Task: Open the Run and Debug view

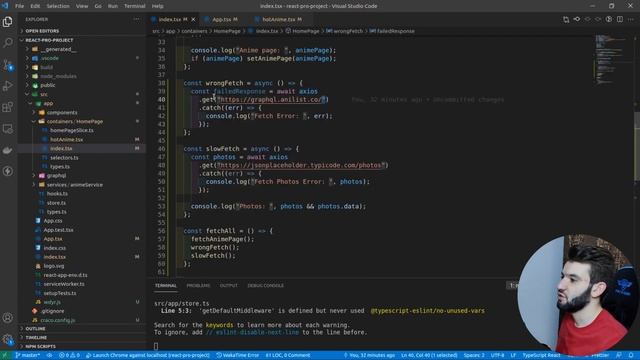Action: point(8,86)
